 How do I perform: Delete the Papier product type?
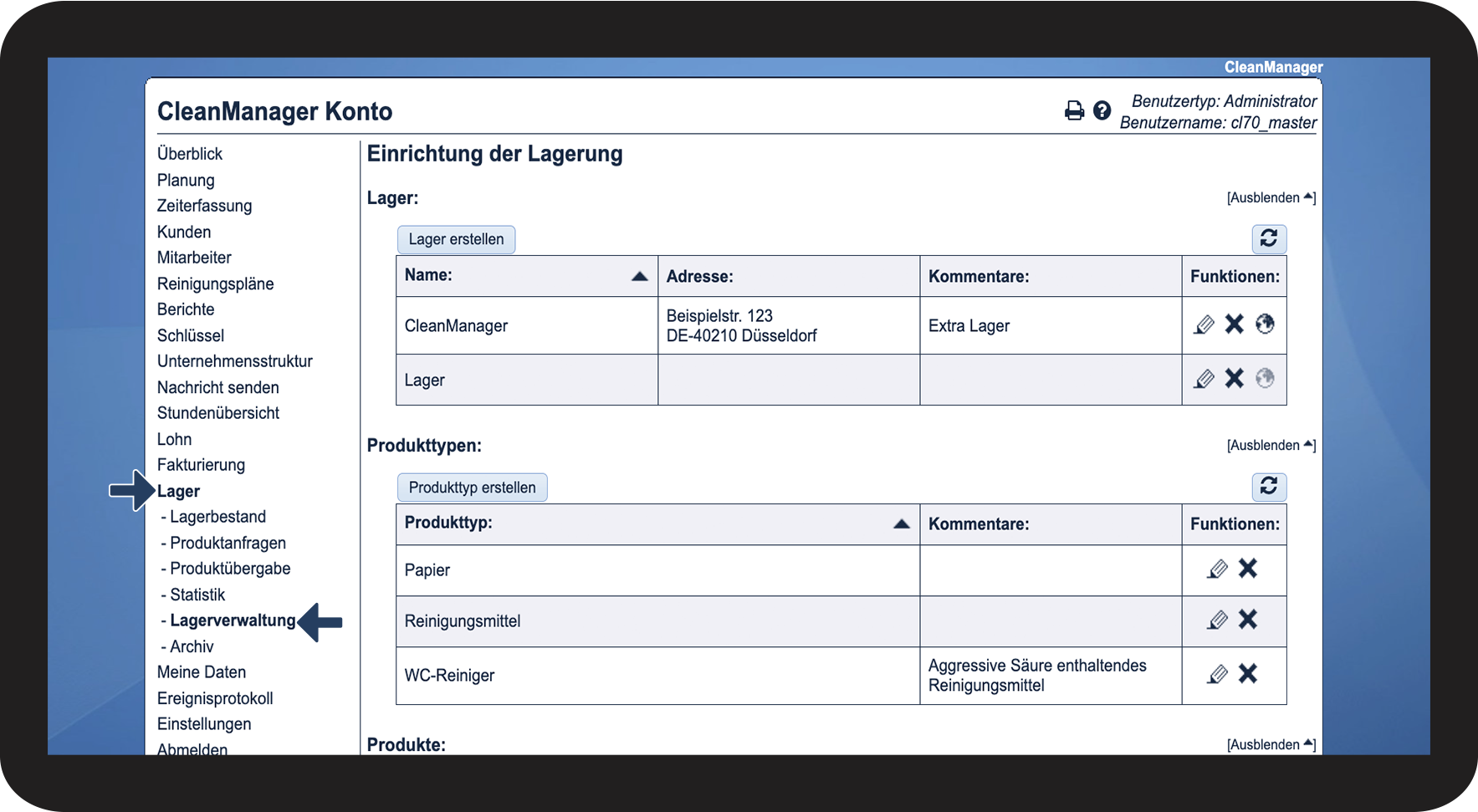1248,569
